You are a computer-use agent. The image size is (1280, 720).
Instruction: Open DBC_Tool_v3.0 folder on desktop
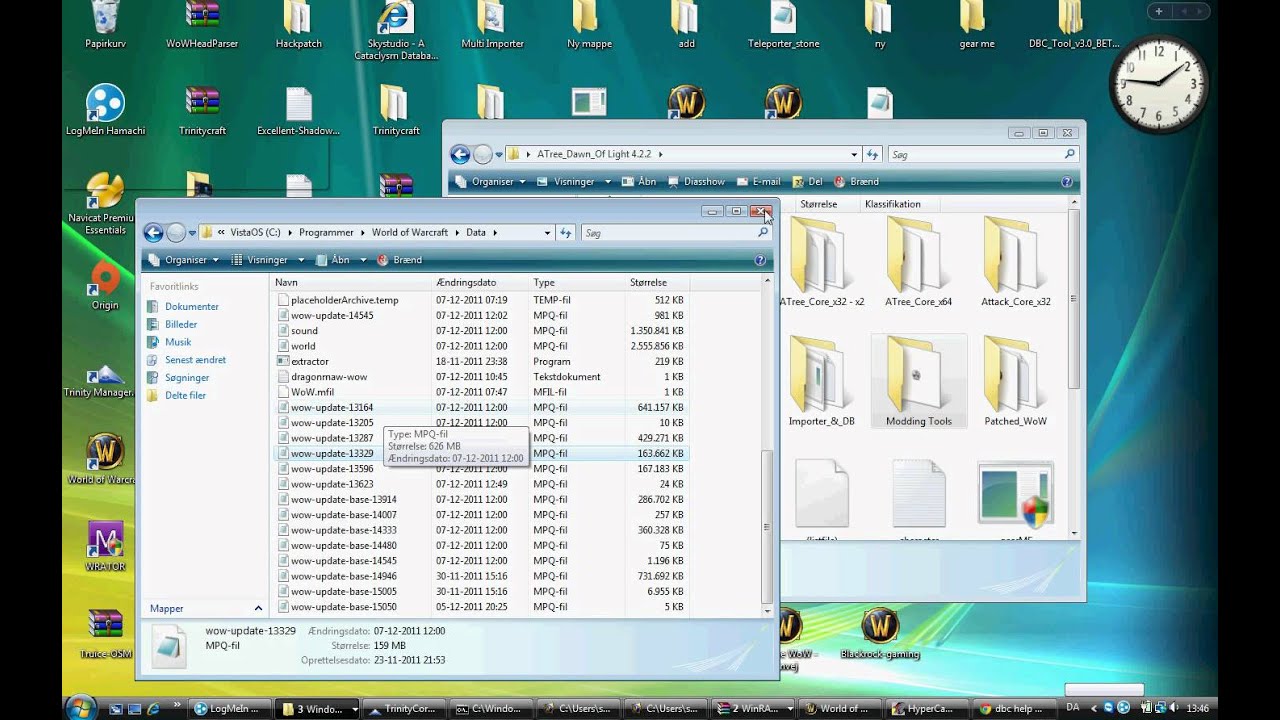tap(1074, 25)
